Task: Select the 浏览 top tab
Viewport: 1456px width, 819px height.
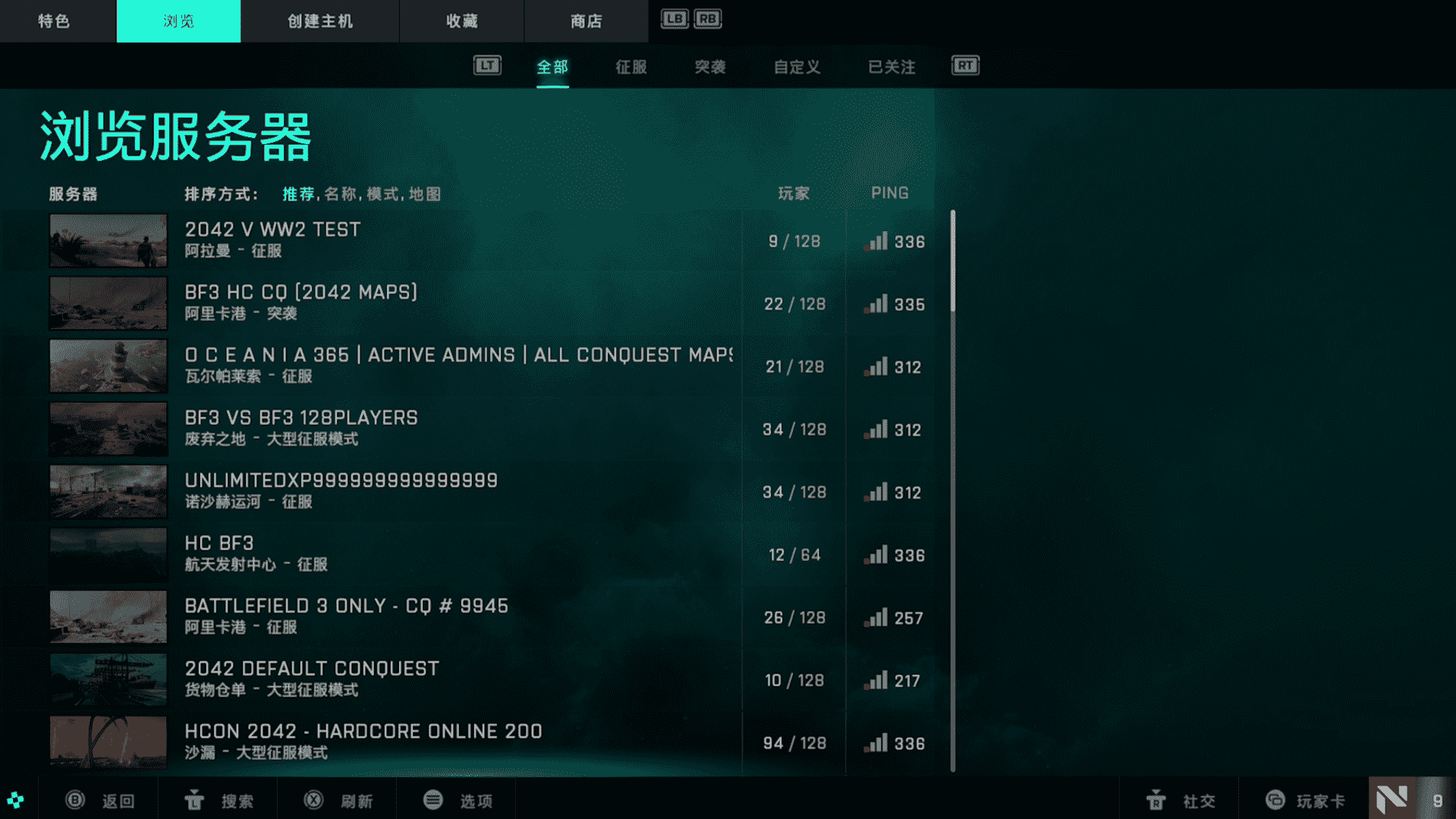Action: point(178,21)
